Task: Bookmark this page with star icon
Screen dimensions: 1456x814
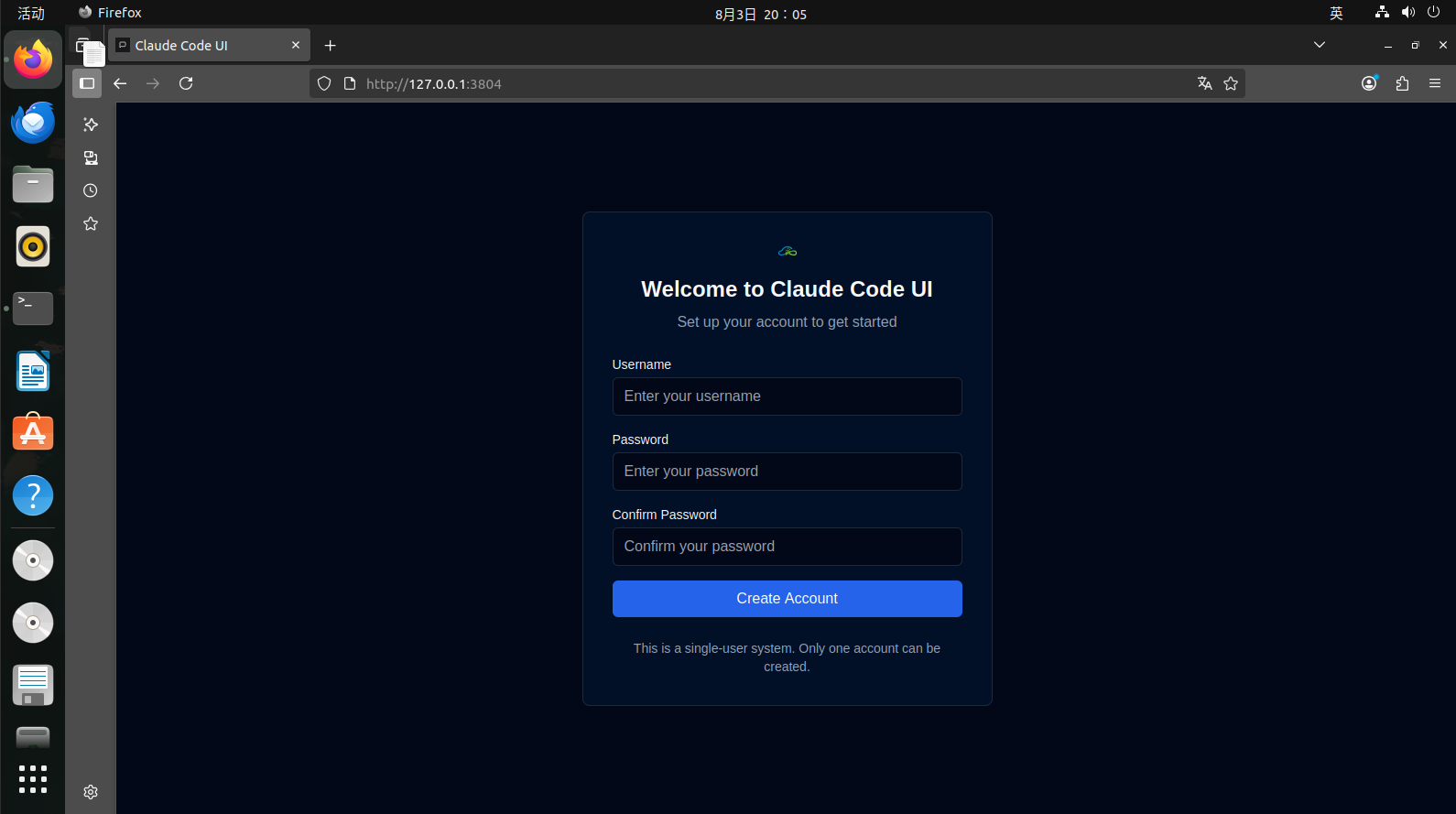Action: [x=1231, y=83]
